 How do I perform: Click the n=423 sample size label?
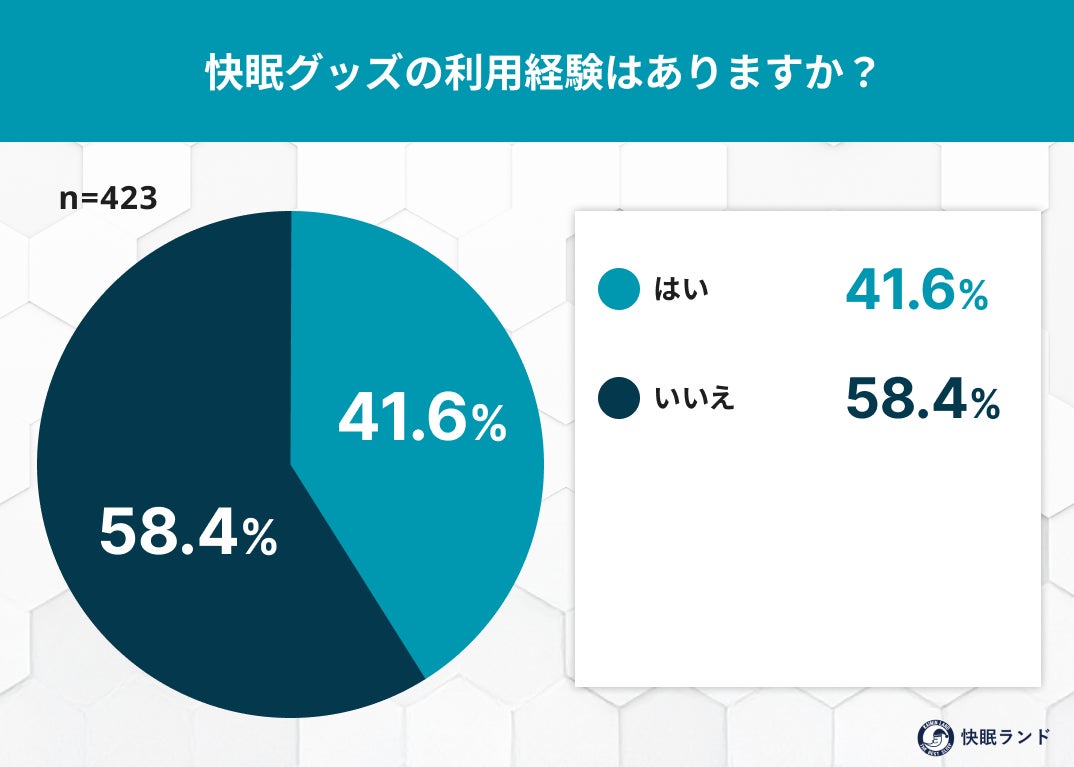[x=108, y=198]
